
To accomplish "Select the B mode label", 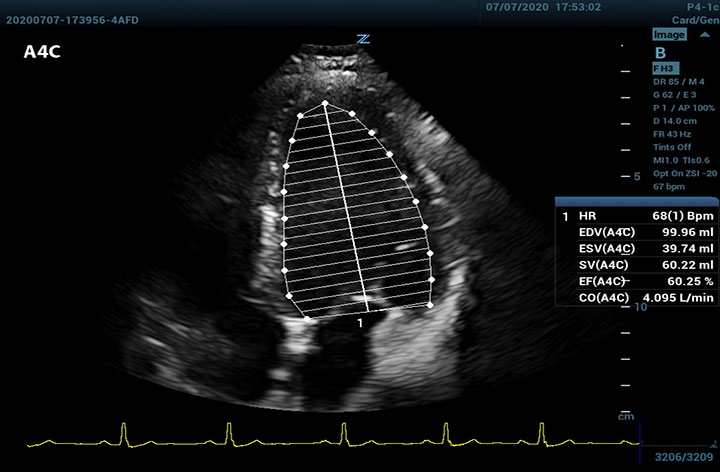I will tap(659, 52).
